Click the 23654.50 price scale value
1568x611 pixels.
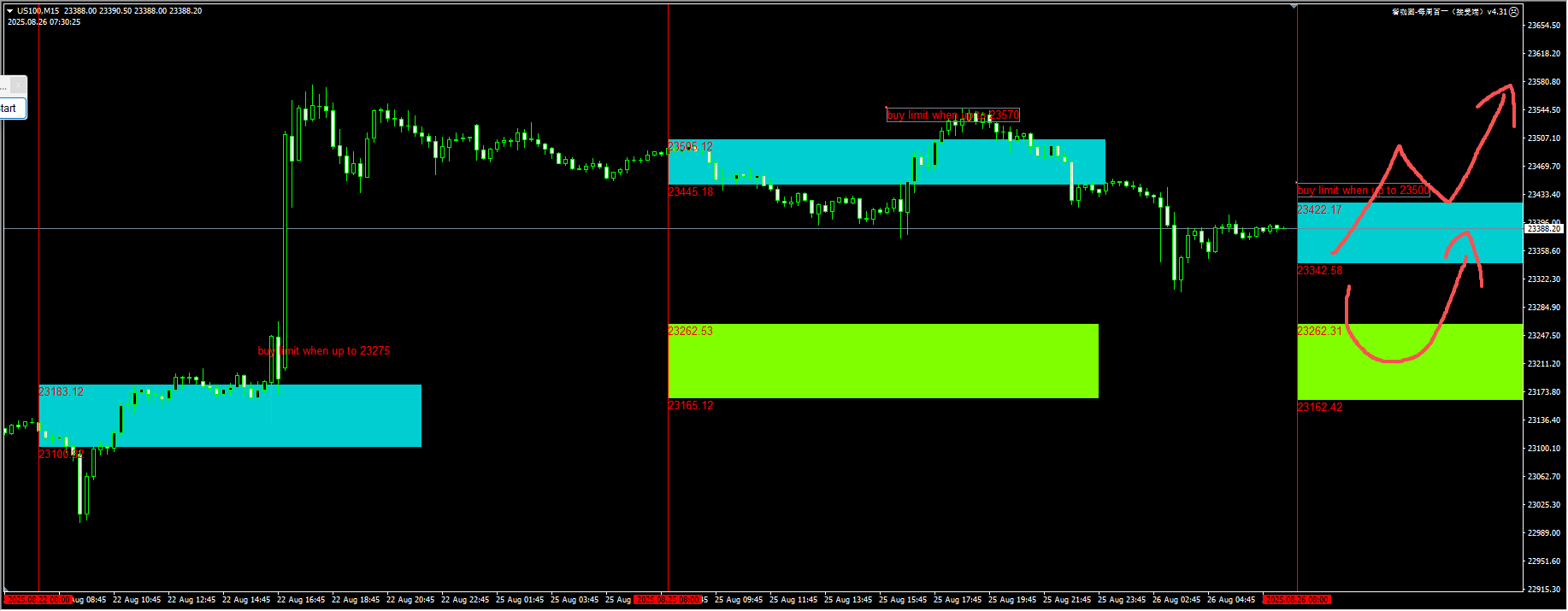(x=1544, y=26)
